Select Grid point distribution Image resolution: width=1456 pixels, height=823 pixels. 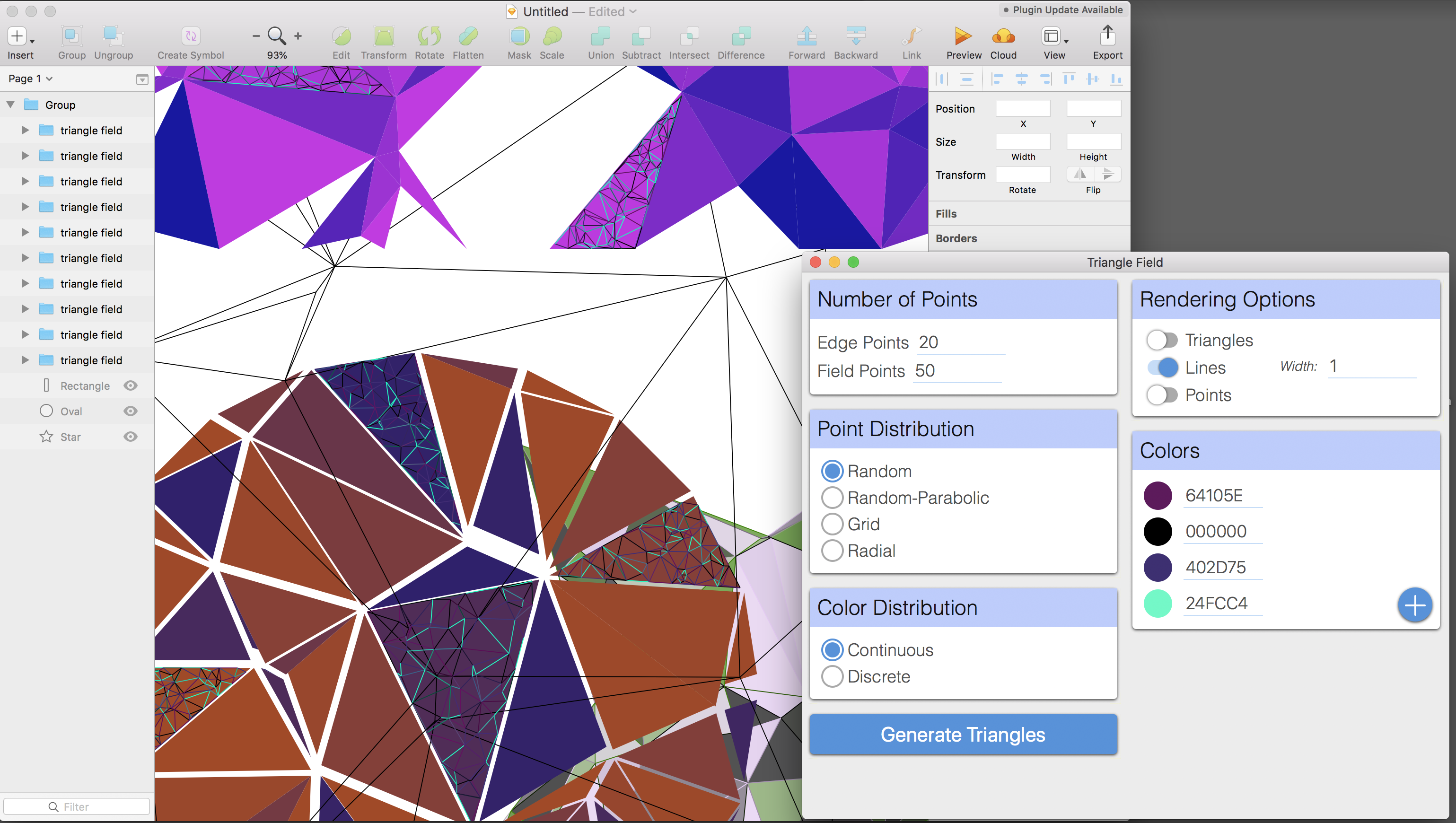(832, 525)
